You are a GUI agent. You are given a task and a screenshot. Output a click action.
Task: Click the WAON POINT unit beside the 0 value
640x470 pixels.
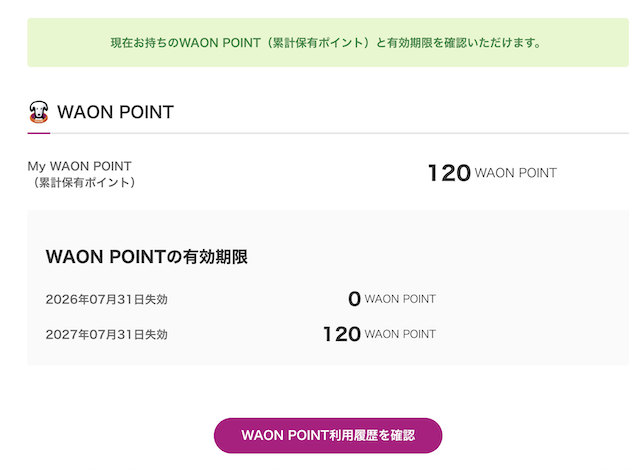click(x=400, y=299)
